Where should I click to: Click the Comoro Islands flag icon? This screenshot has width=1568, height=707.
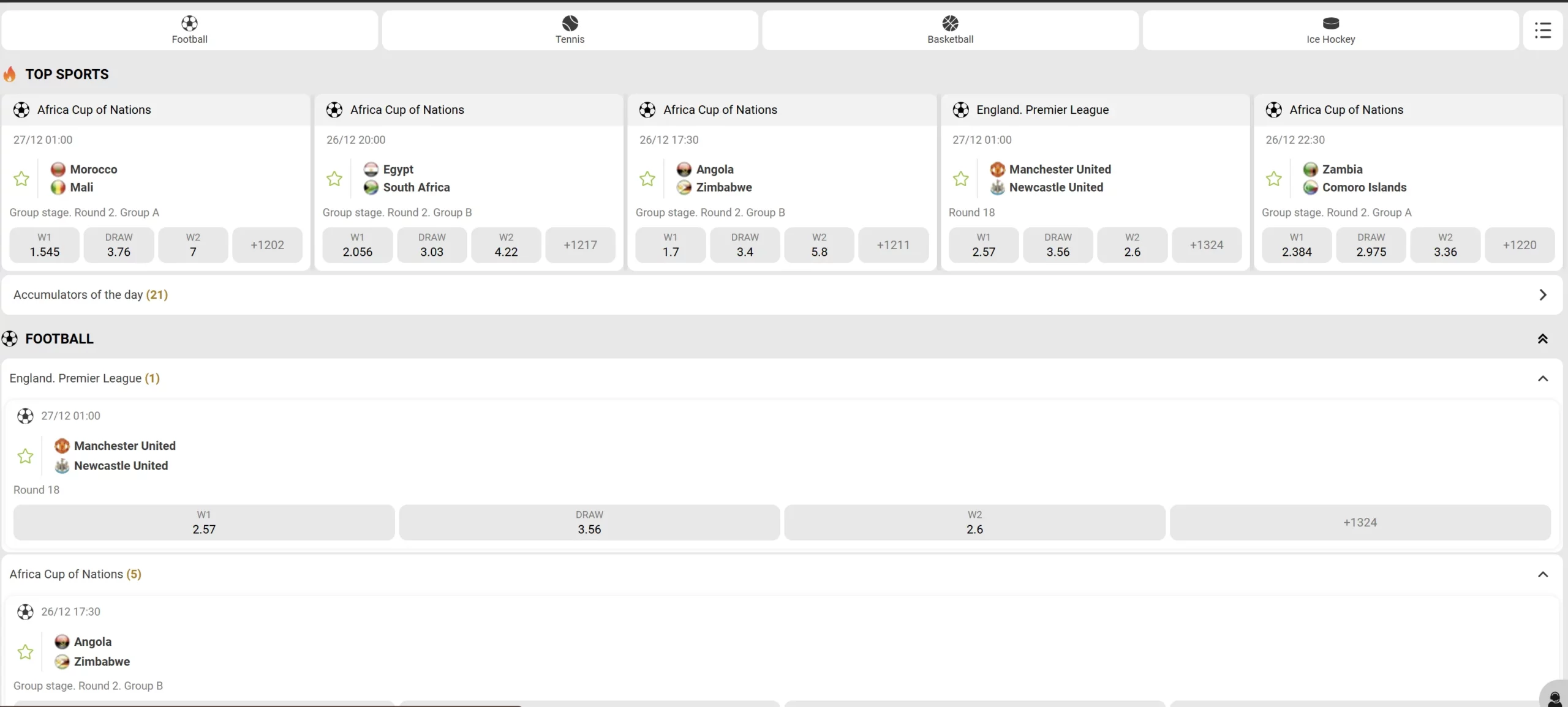(x=1310, y=187)
